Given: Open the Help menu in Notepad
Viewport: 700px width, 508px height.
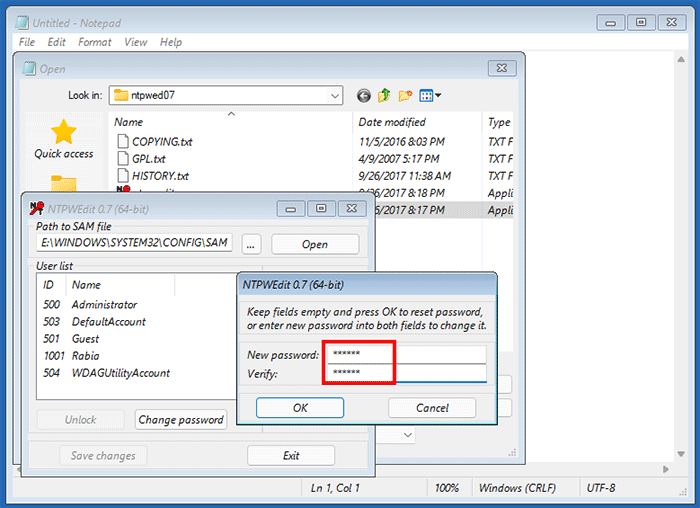Looking at the screenshot, I should 171,42.
